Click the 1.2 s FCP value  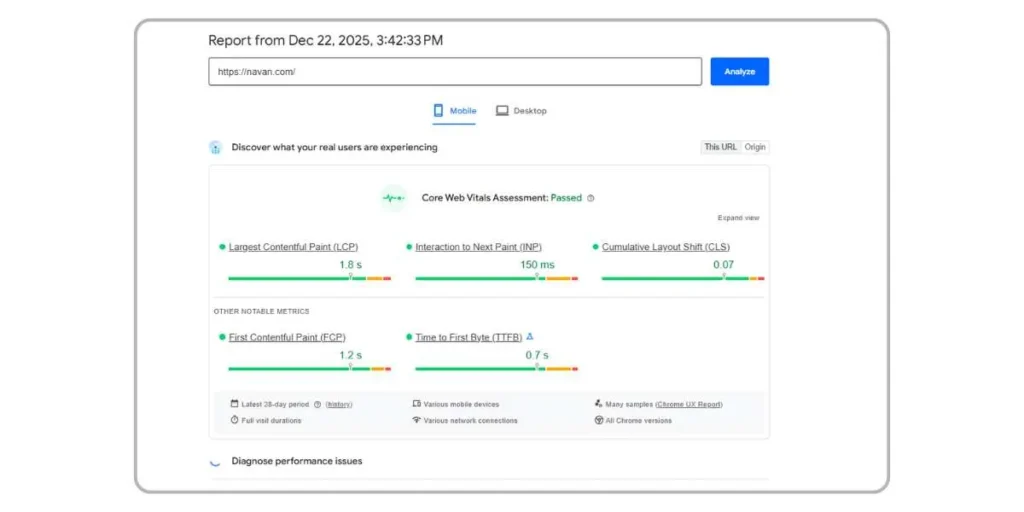(x=350, y=355)
